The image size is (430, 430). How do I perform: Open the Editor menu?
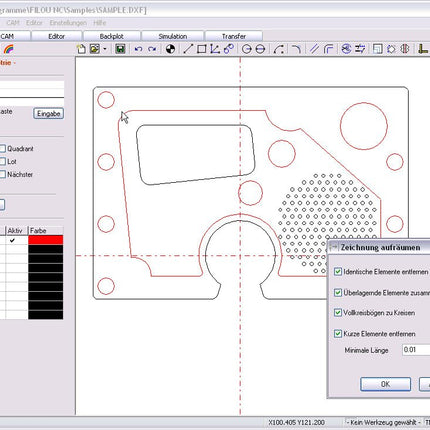tap(34, 23)
